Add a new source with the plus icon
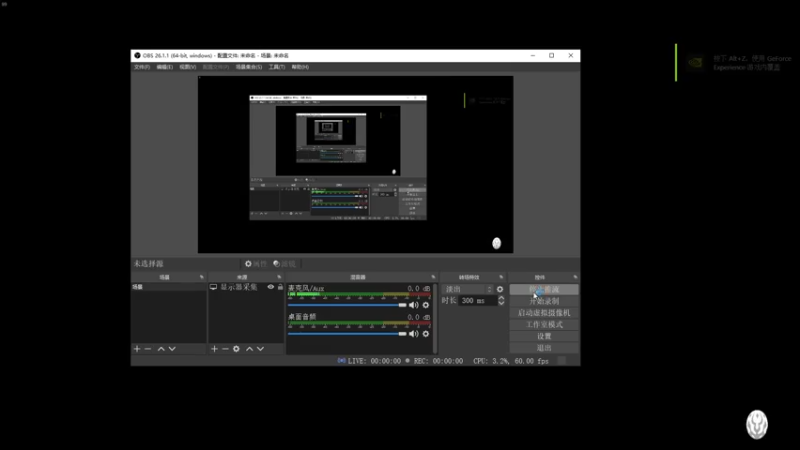Image resolution: width=800 pixels, height=450 pixels. click(214, 349)
